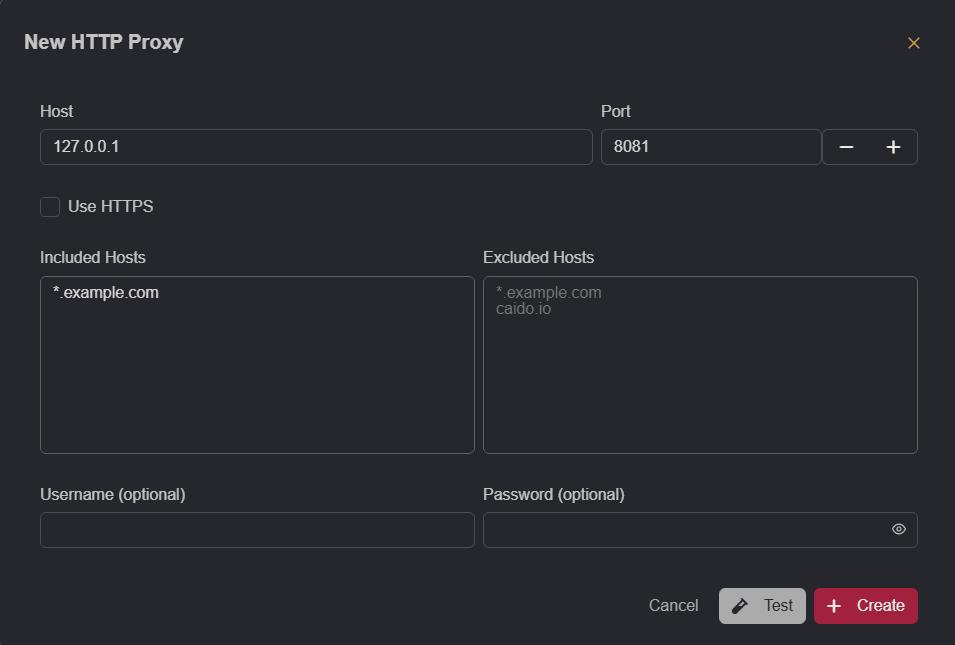Image resolution: width=955 pixels, height=645 pixels.
Task: Click the port stepper control group
Action: click(869, 146)
